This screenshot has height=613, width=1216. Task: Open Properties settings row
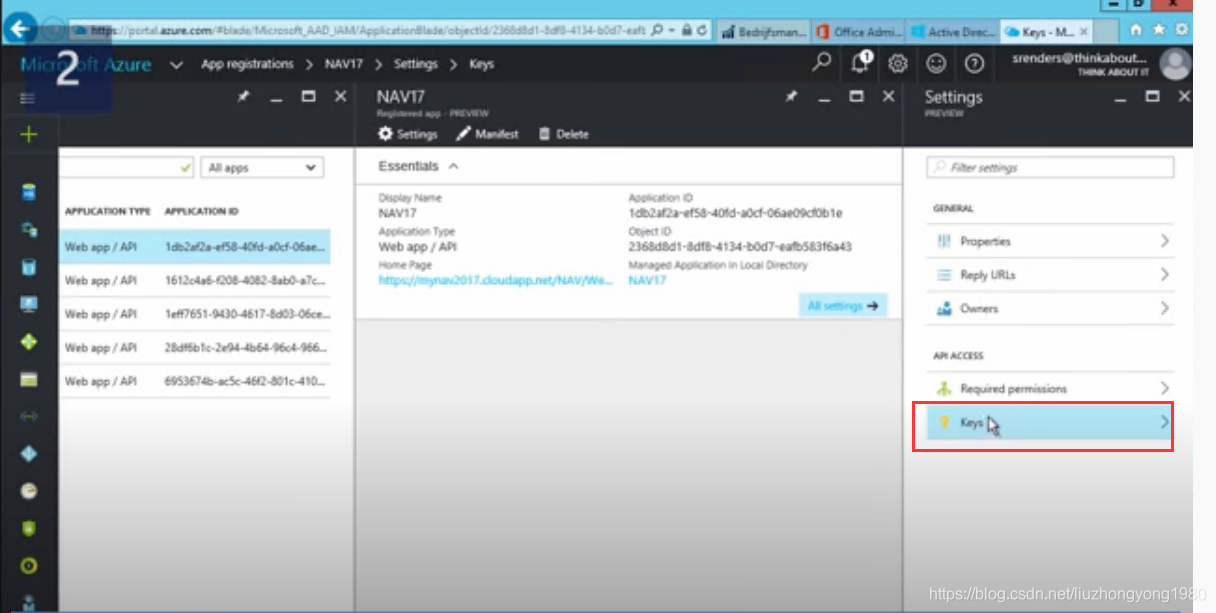[1050, 241]
